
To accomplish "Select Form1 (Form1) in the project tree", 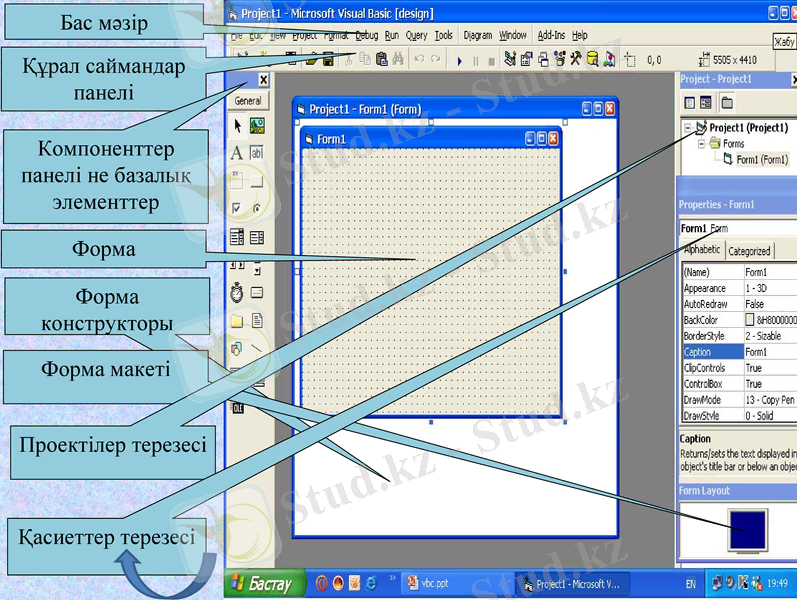I will (x=762, y=160).
